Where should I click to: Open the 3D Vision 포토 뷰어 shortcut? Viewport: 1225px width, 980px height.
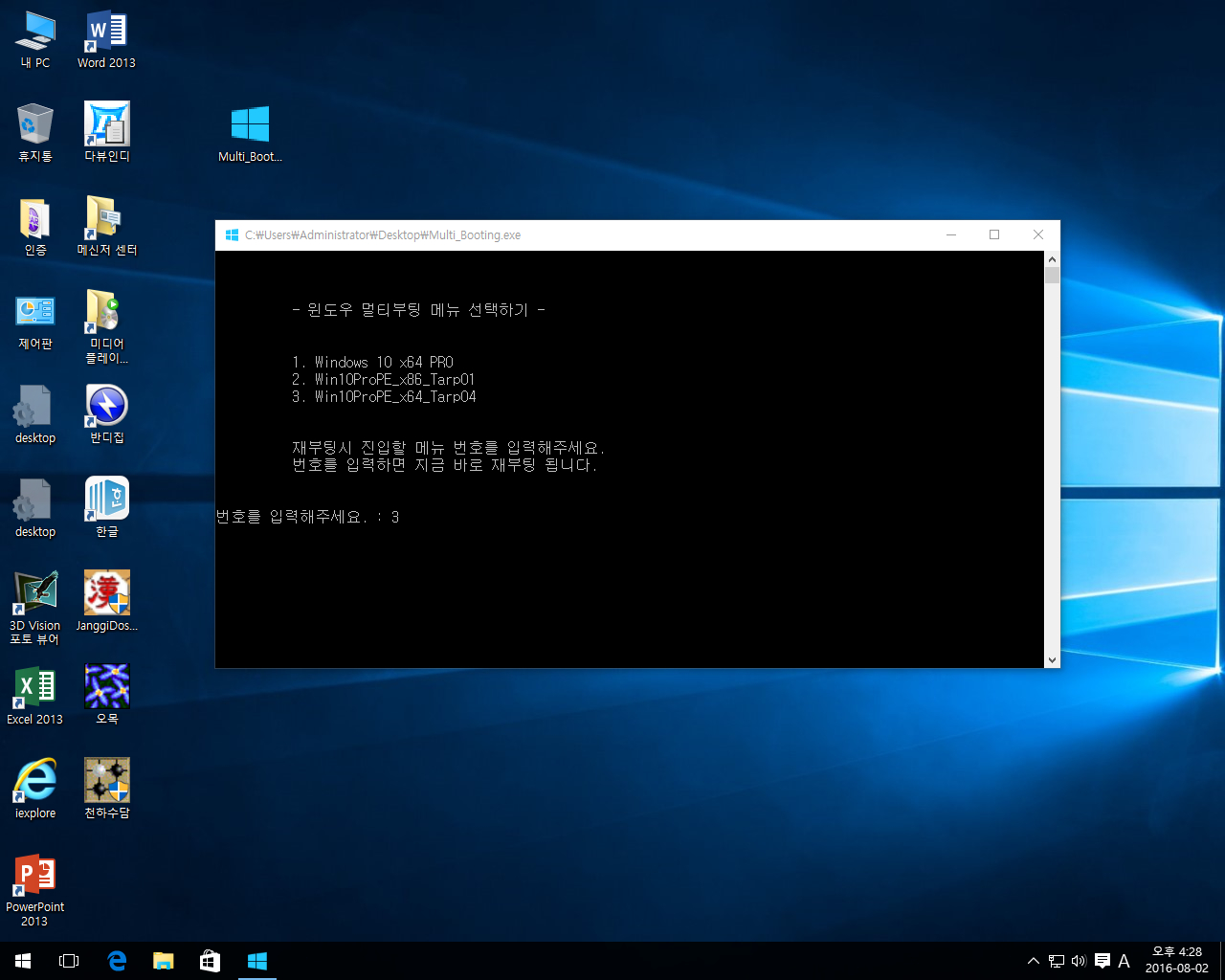point(35,609)
